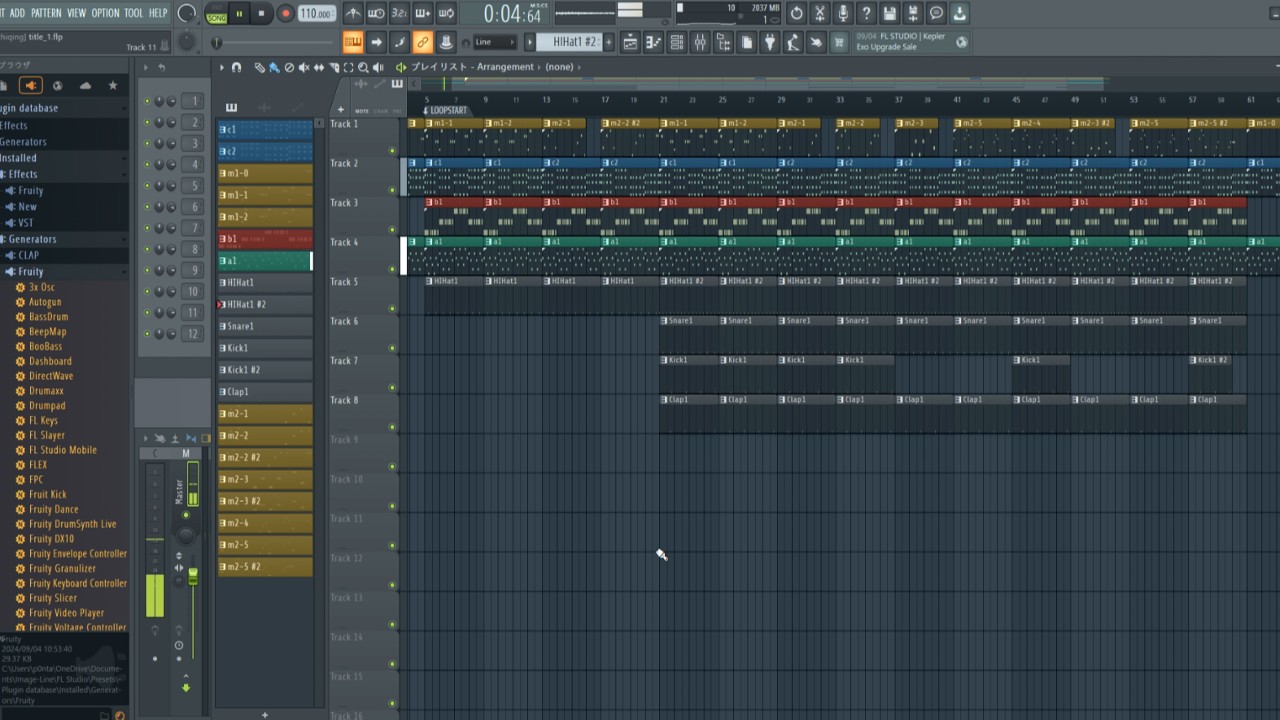Mute Track 1 via its green LED
This screenshot has width=1280, height=720.
click(392, 151)
